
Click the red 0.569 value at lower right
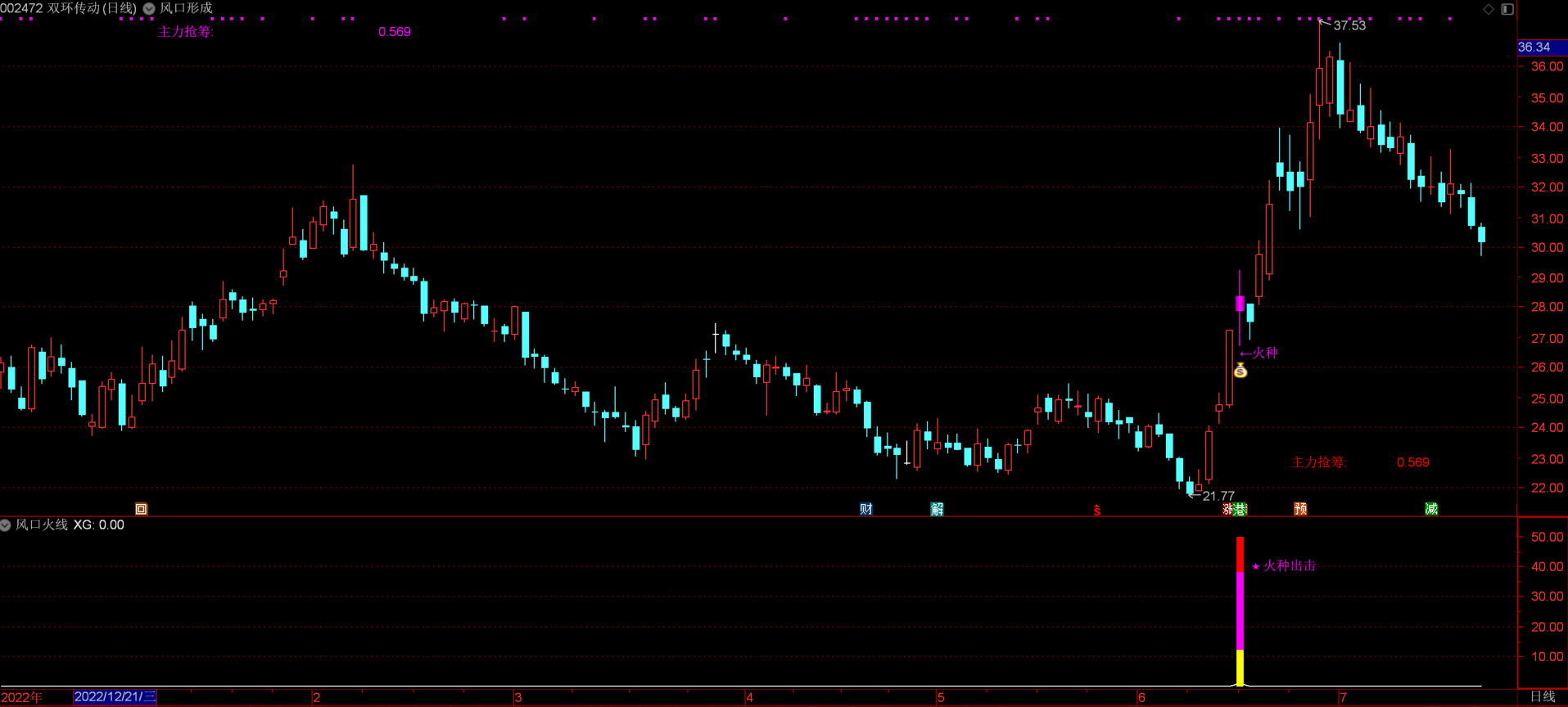(1413, 462)
